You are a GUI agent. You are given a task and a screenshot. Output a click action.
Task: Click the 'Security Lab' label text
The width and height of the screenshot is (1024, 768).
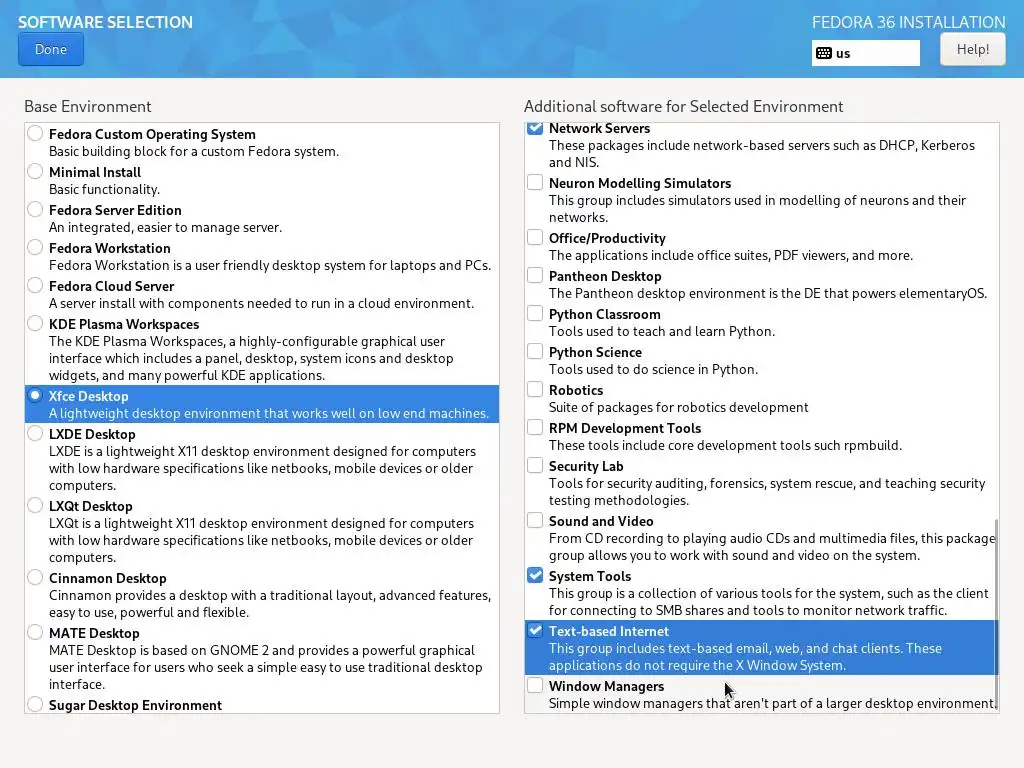click(x=586, y=466)
